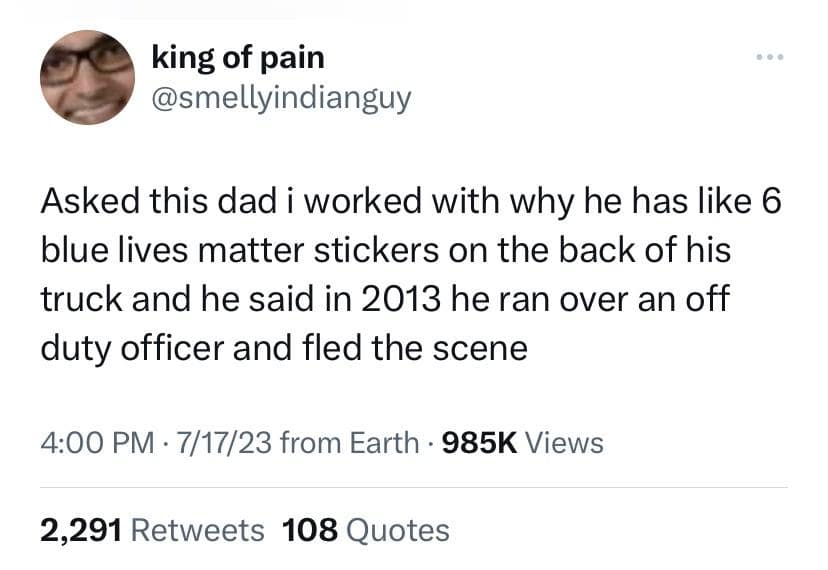Click the 2,291 retweet count number
The image size is (828, 570).
pos(80,529)
